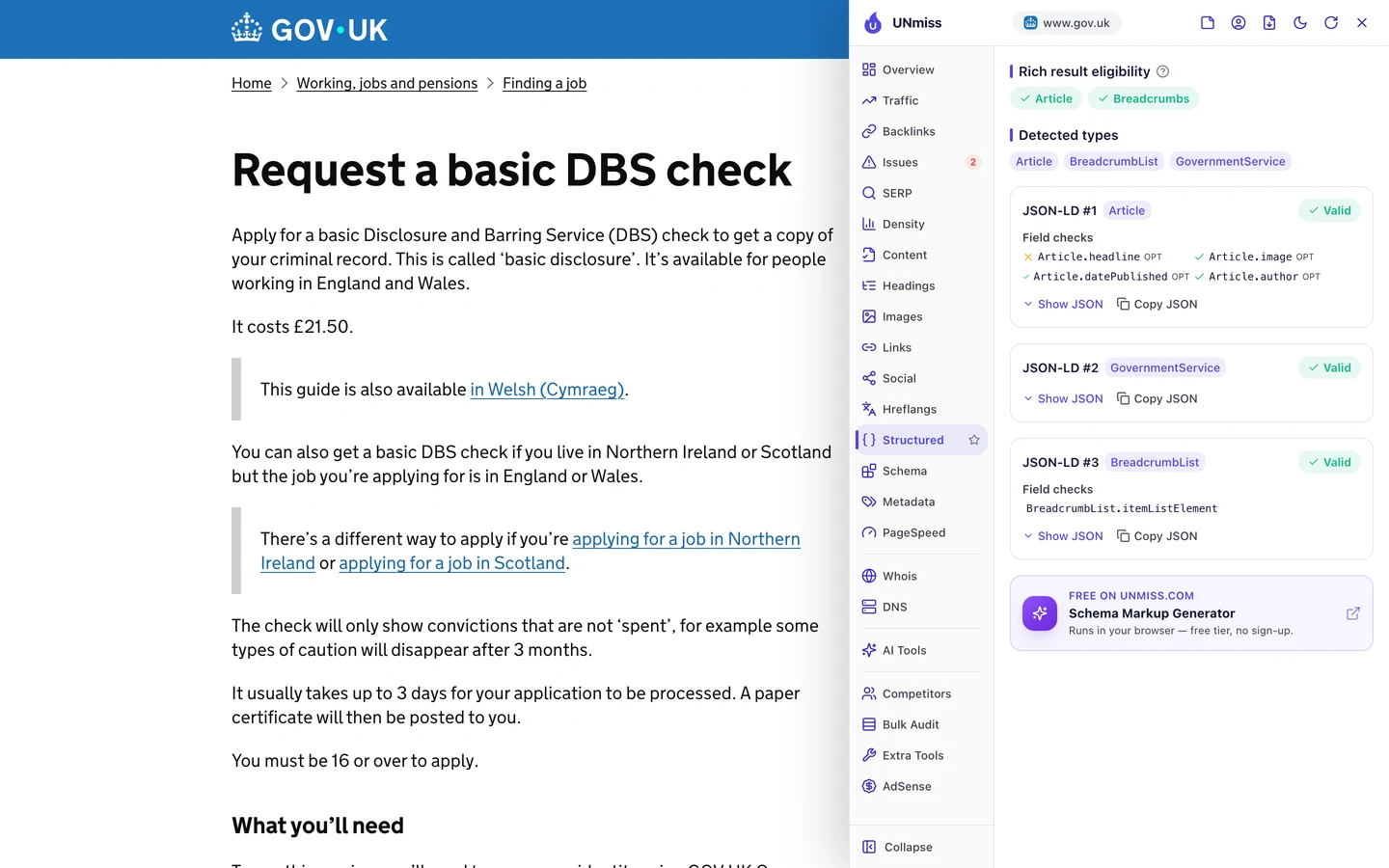Open the AdSense sidebar item
This screenshot has height=868, width=1389.
(x=921, y=786)
